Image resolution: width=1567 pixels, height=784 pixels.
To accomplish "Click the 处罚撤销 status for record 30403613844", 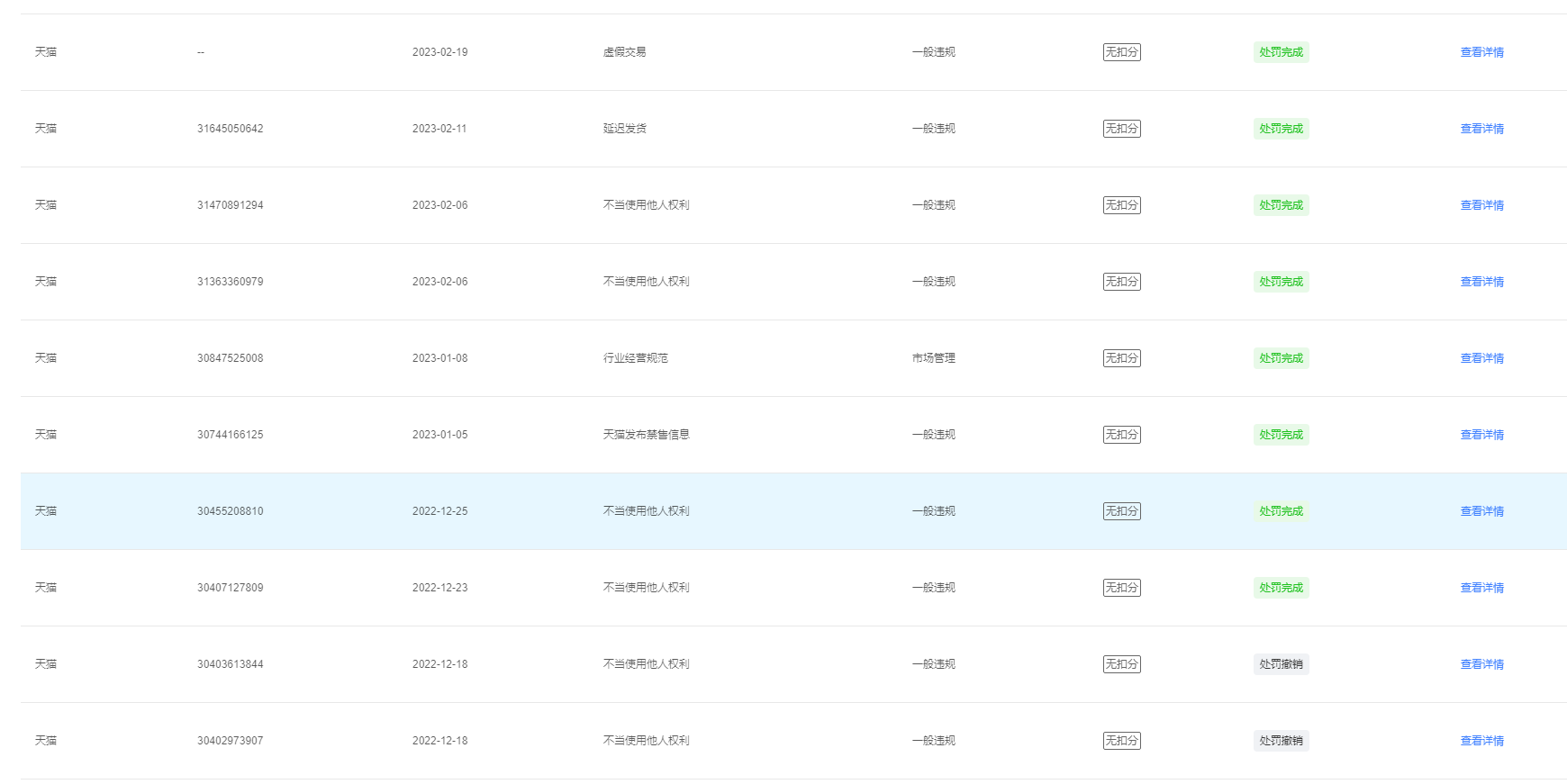I will click(1281, 664).
